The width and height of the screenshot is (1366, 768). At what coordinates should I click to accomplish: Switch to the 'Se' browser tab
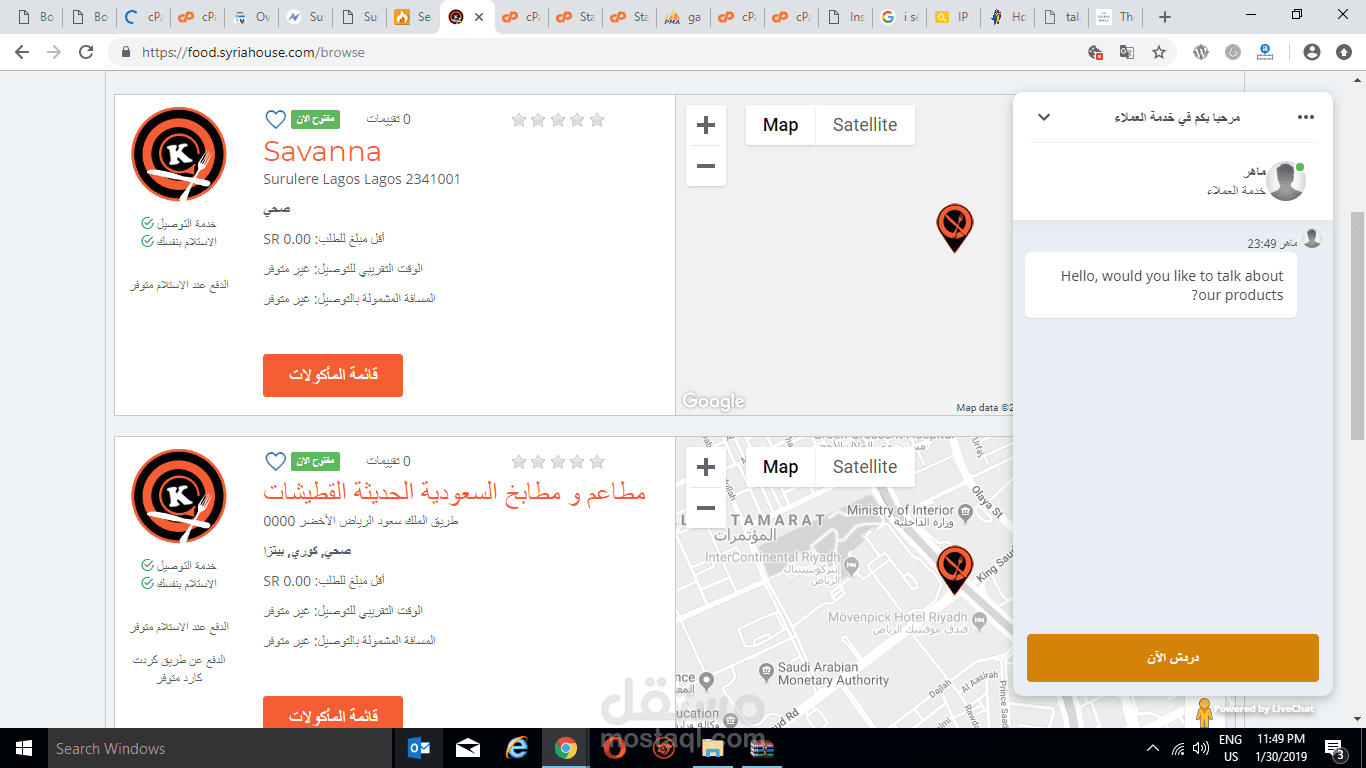point(413,17)
